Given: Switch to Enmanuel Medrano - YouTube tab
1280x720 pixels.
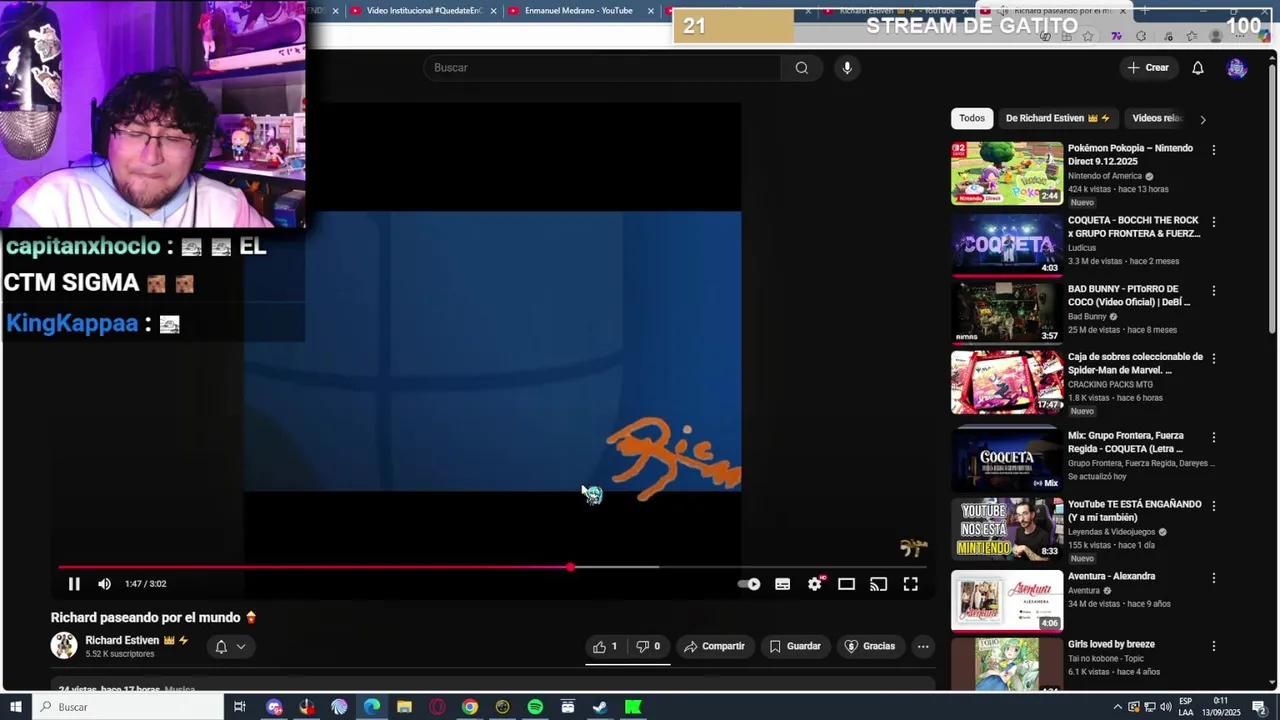Looking at the screenshot, I should (580, 11).
